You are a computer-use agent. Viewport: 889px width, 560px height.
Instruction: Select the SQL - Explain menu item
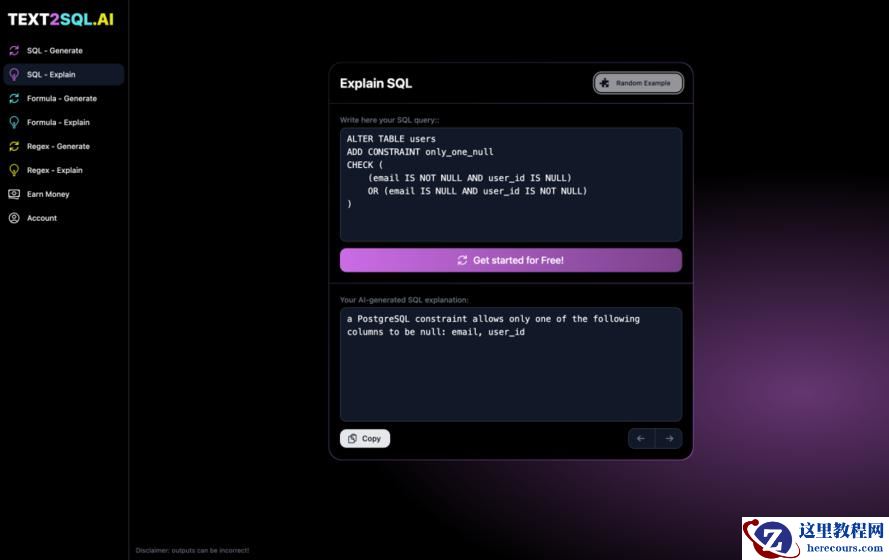64,74
